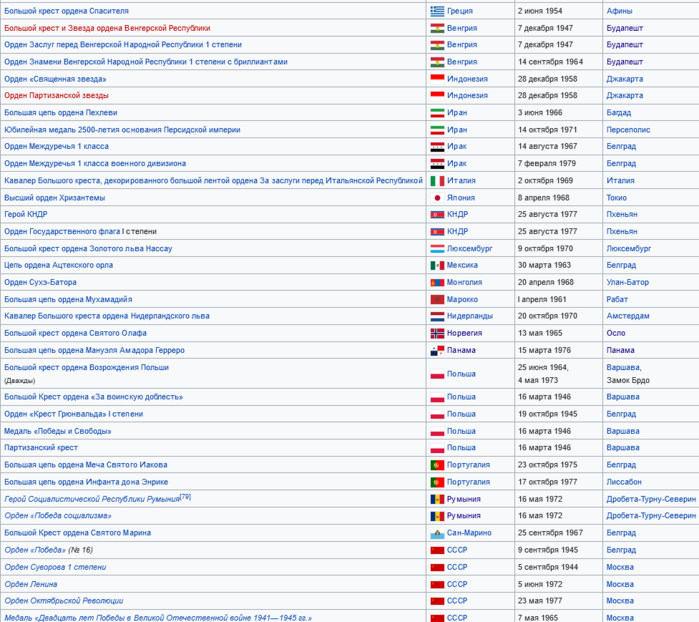Open Греция country link

[x=460, y=11]
